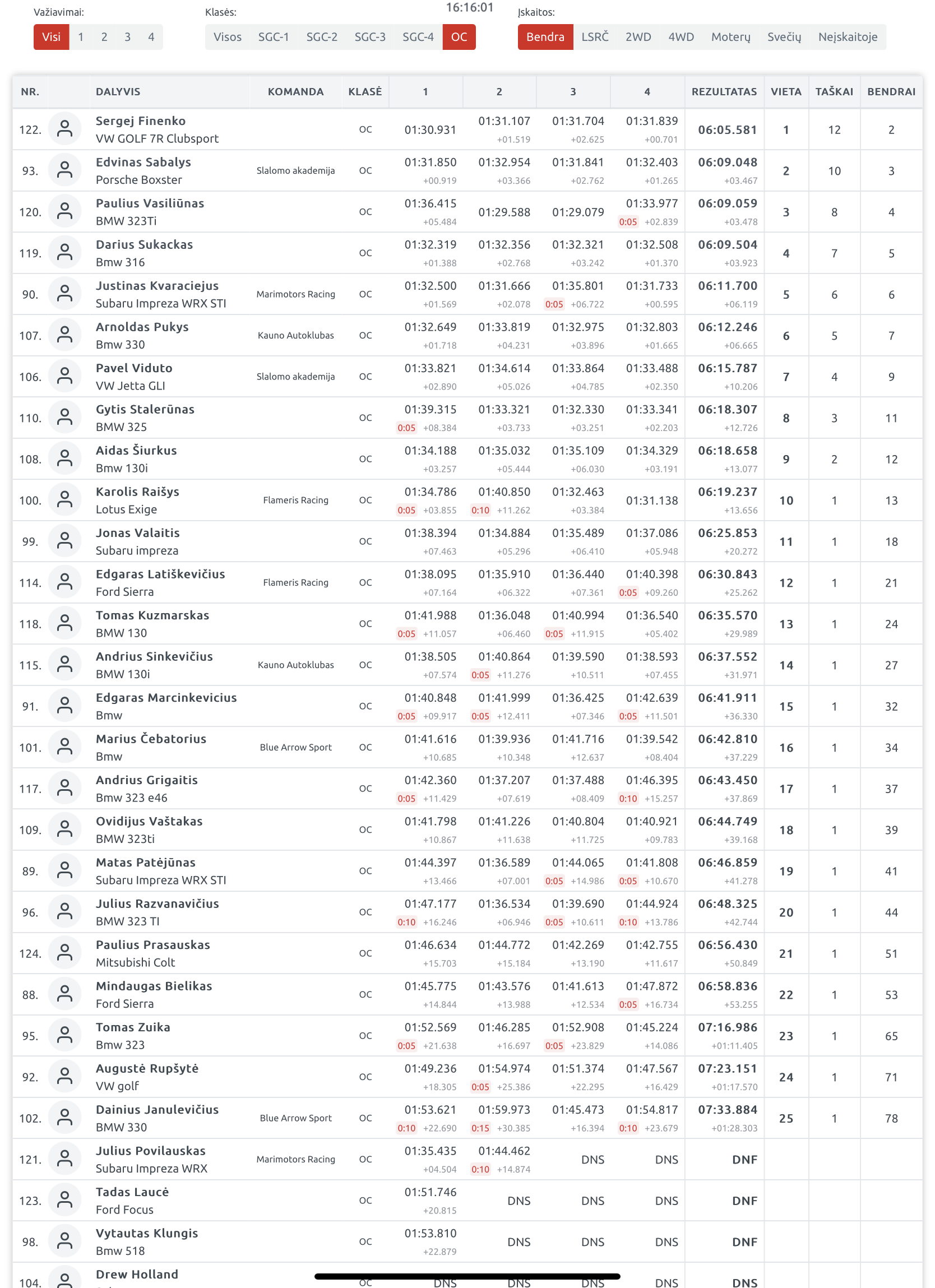Click the KOMANDA column header

click(295, 91)
